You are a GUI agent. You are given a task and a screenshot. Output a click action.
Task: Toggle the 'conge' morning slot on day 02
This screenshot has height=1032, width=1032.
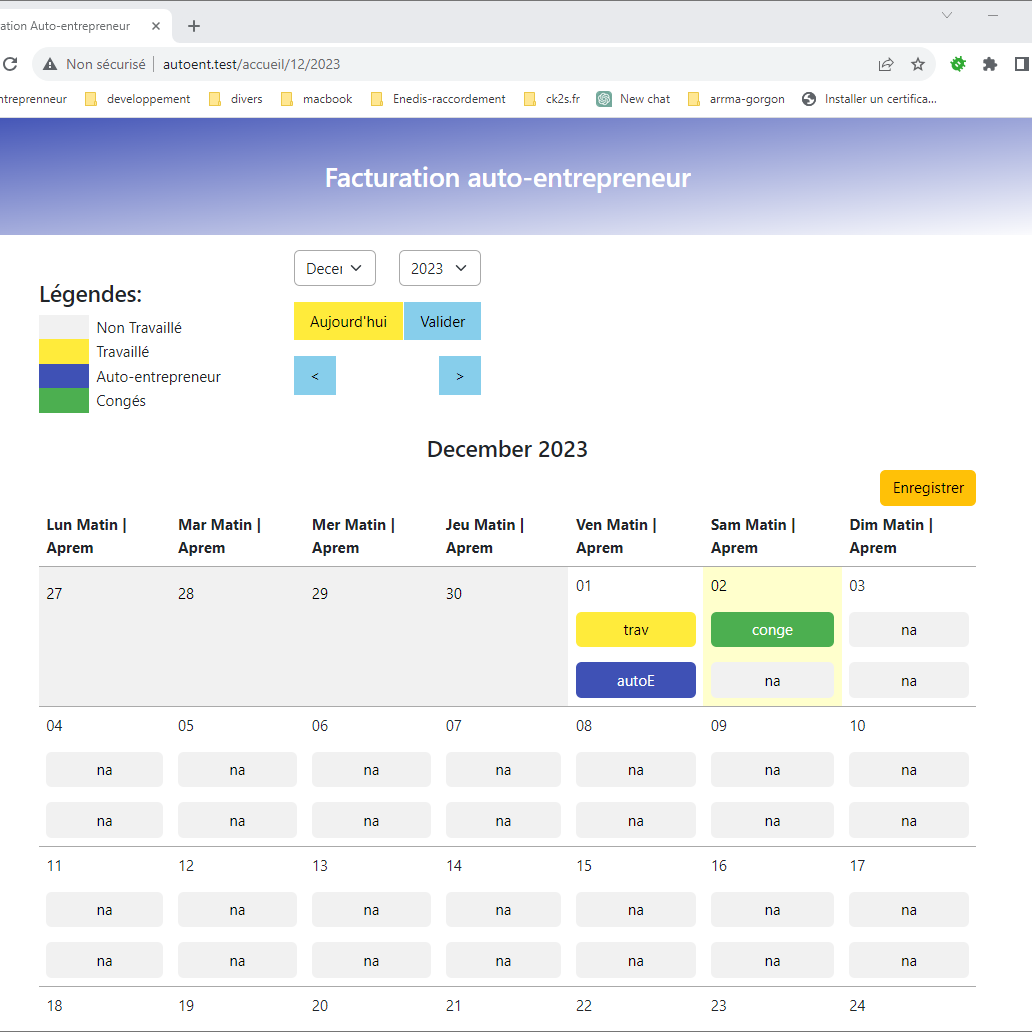tap(771, 630)
